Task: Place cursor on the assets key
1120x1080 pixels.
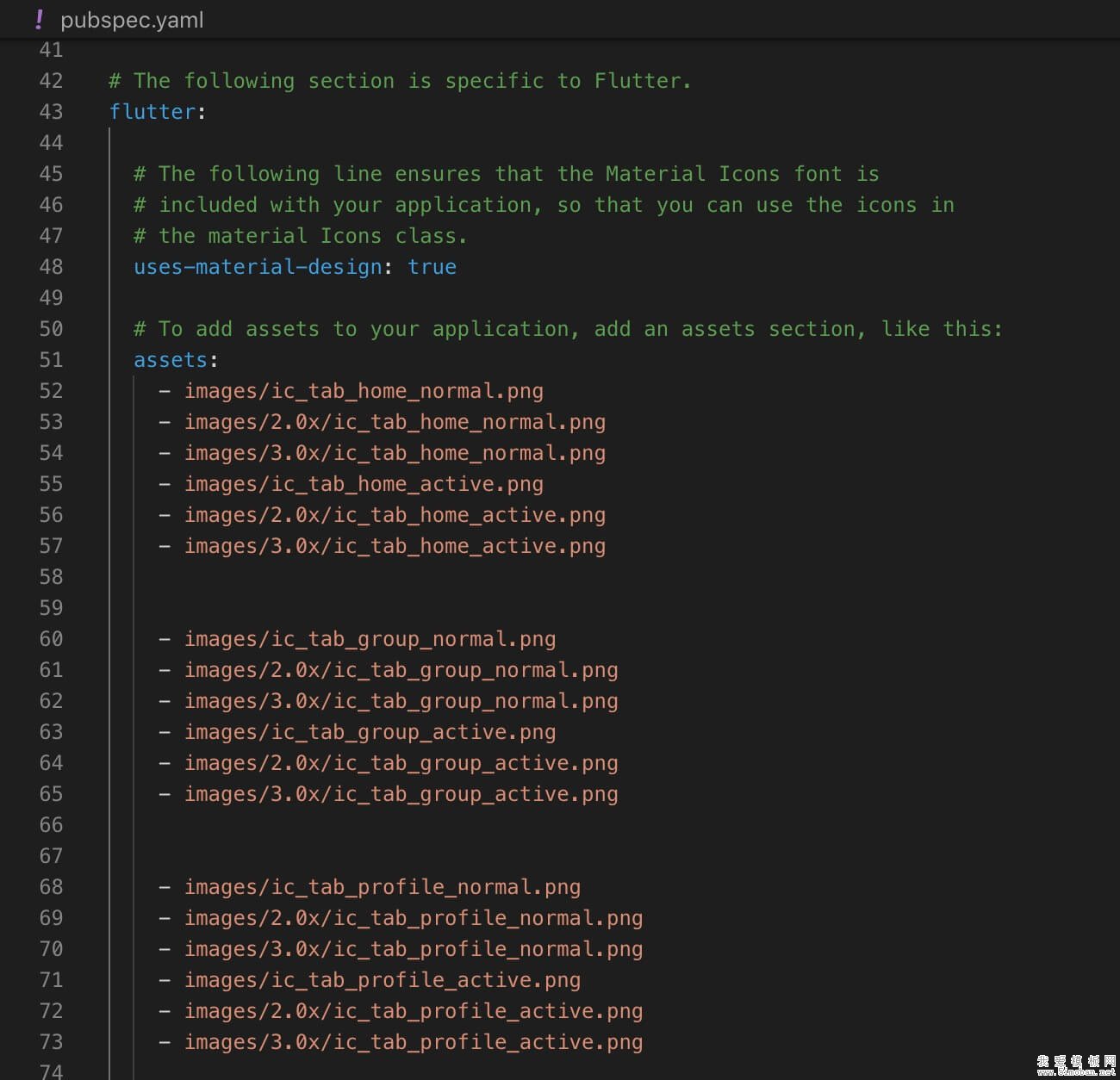Action: 170,360
